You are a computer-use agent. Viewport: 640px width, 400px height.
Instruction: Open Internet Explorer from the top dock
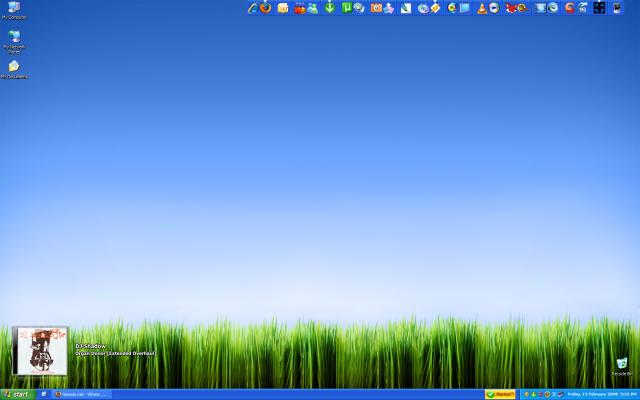(x=253, y=8)
